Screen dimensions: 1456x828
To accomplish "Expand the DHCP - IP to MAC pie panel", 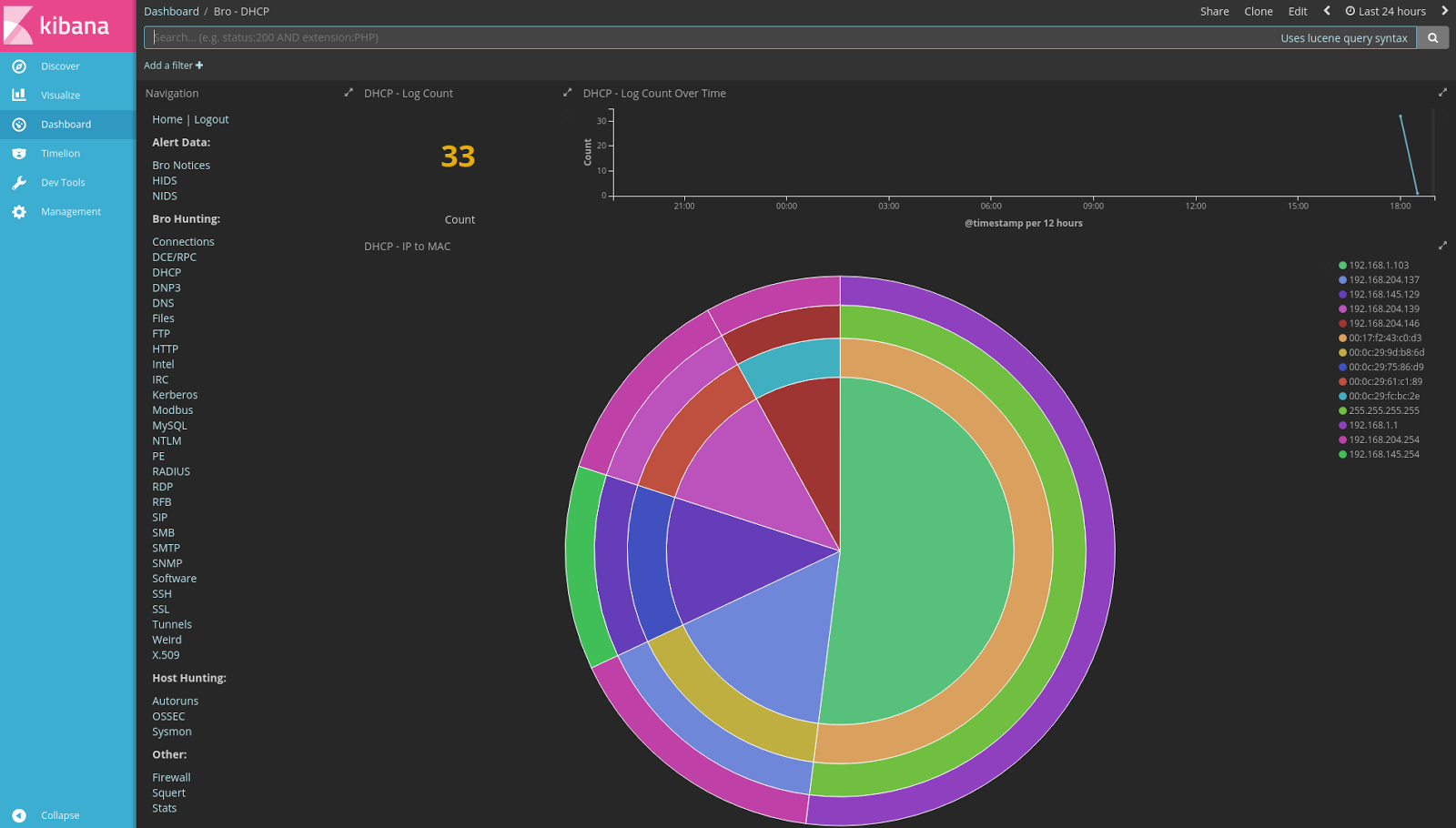I will [1443, 245].
